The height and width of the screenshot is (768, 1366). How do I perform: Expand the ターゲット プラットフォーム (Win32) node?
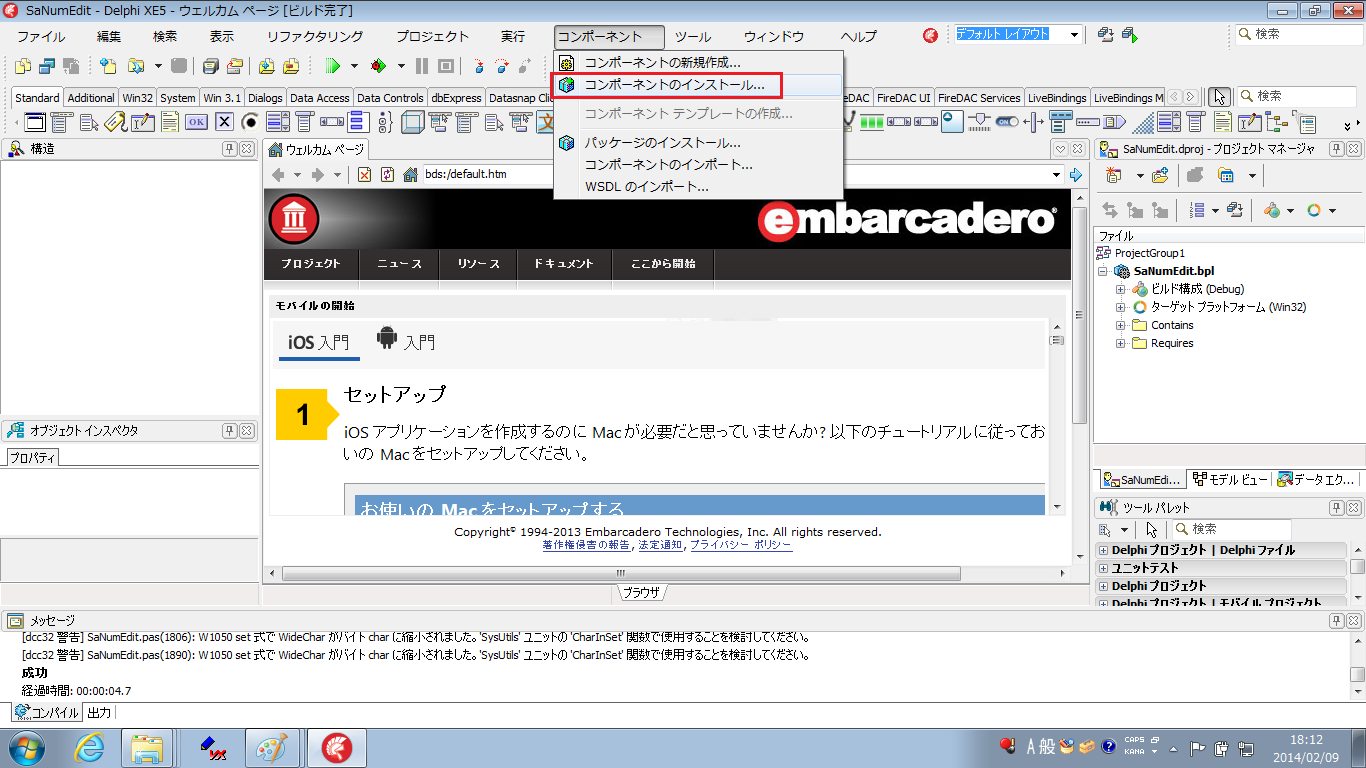(1121, 307)
